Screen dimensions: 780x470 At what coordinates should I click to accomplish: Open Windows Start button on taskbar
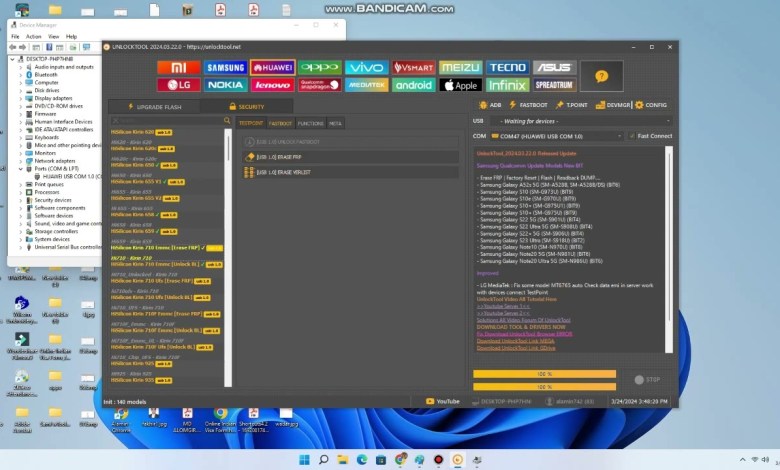(x=304, y=460)
